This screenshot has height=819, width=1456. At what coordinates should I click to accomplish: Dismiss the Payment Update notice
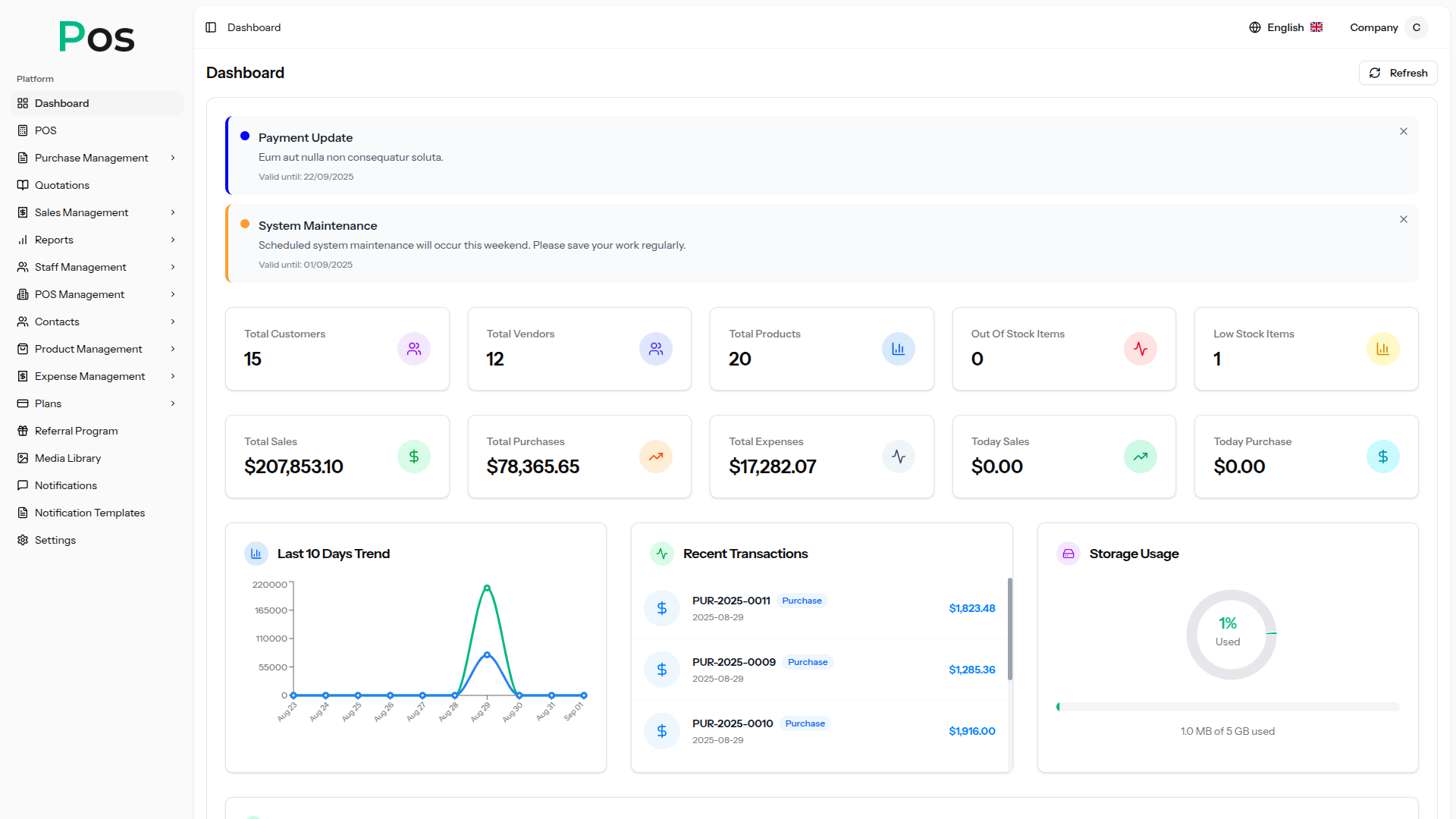(1403, 131)
